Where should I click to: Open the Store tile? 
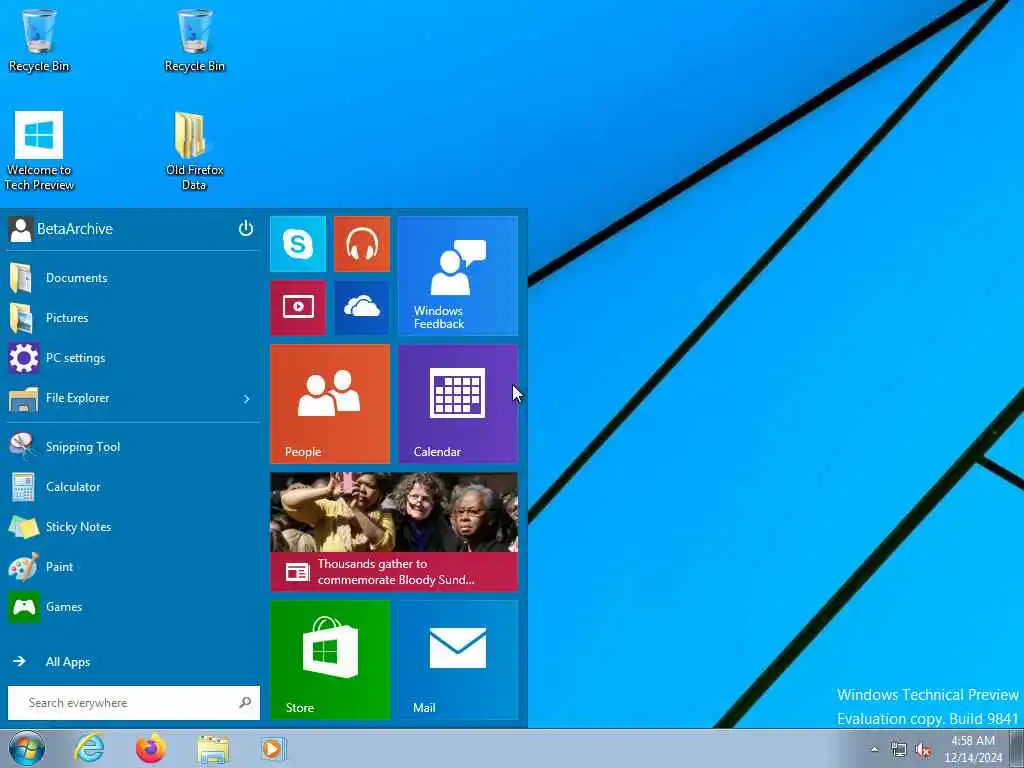point(330,660)
